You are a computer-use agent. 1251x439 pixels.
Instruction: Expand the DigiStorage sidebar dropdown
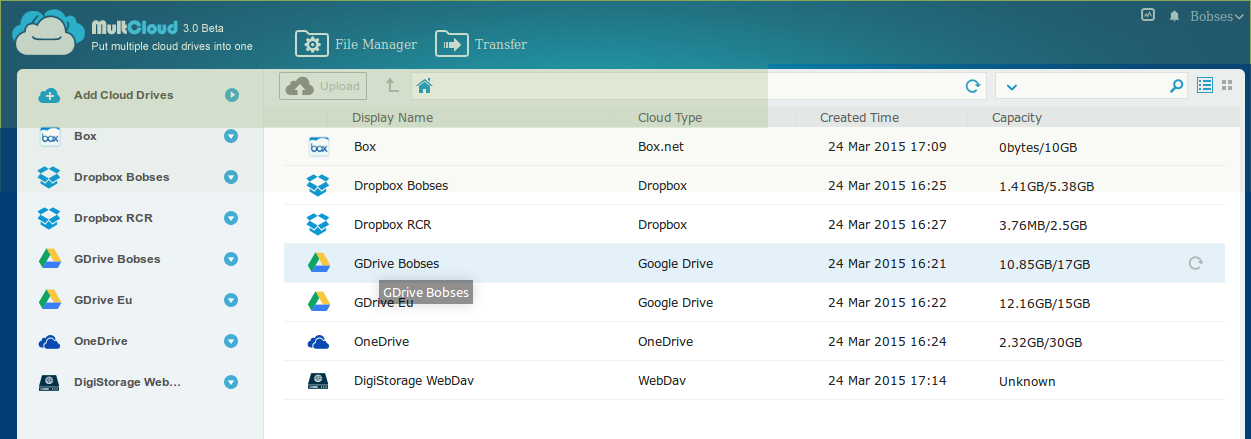coord(231,382)
